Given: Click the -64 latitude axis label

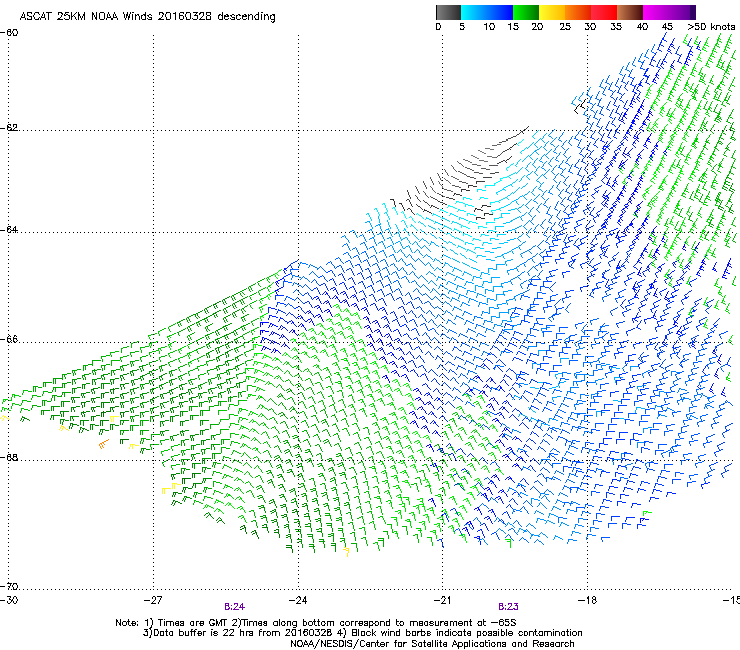Looking at the screenshot, I should click(x=9, y=229).
